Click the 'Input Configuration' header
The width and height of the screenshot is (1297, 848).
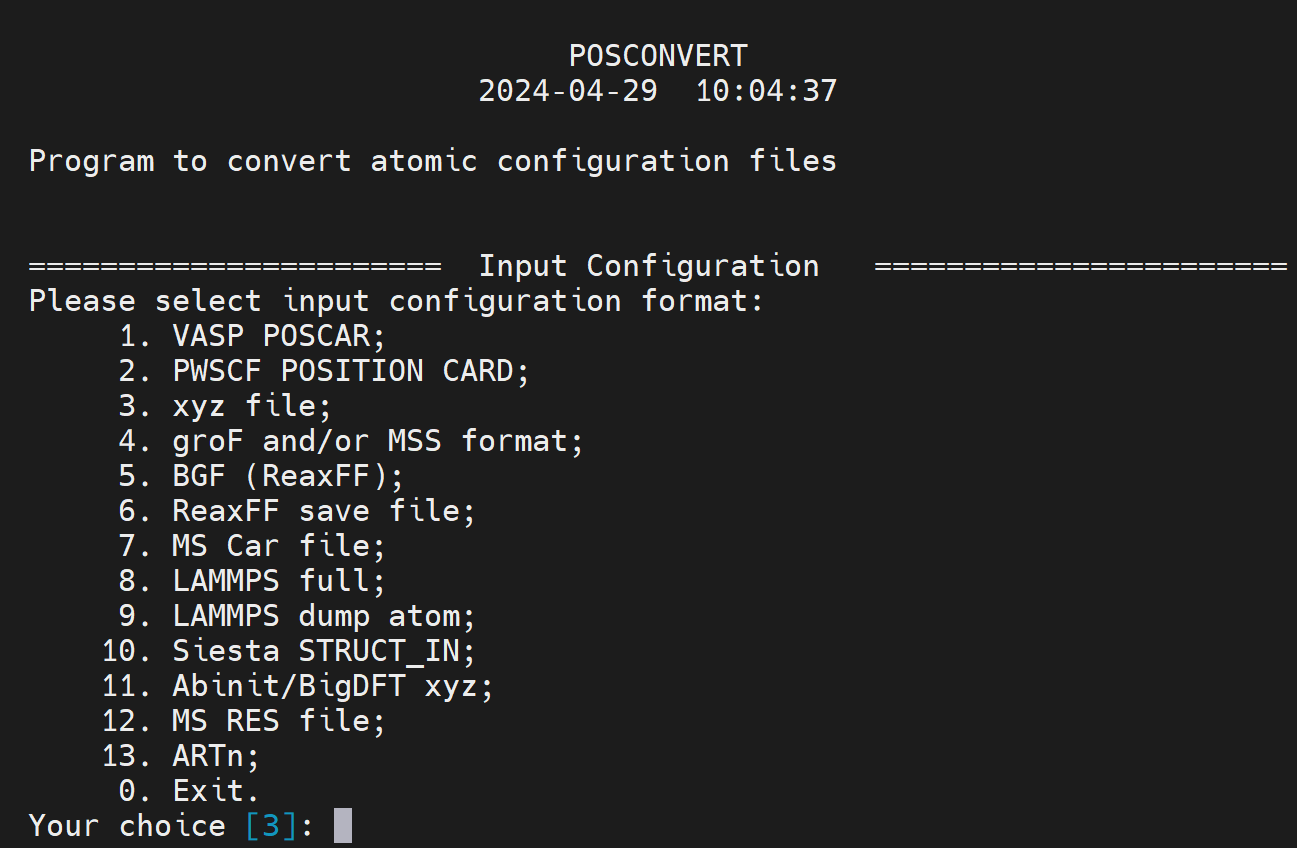(x=648, y=266)
